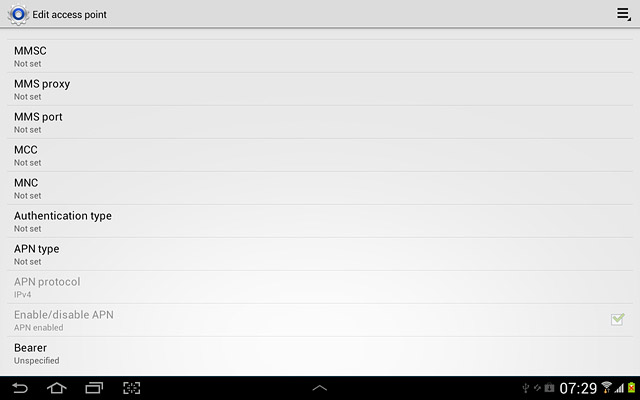Tap the screen capture icon in navigation bar
This screenshot has height=400, width=640.
pos(131,388)
